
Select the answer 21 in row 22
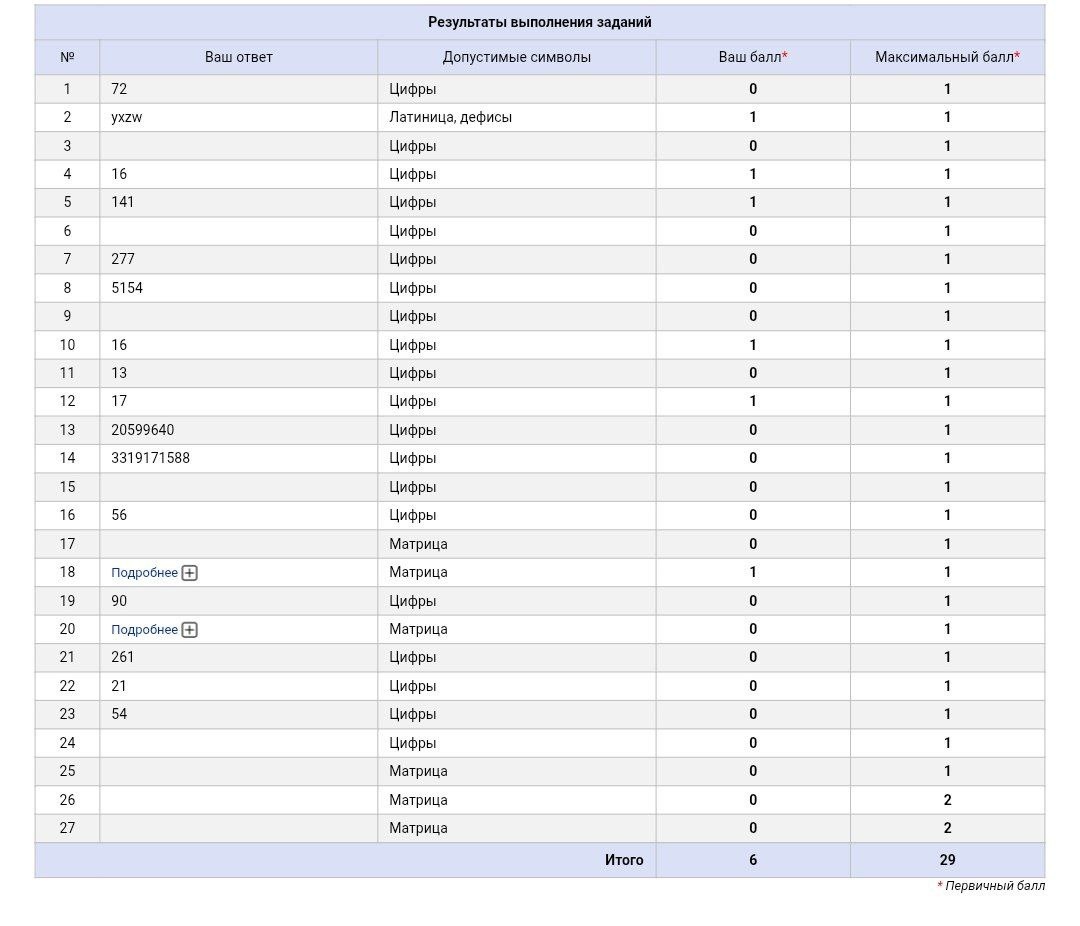[118, 686]
